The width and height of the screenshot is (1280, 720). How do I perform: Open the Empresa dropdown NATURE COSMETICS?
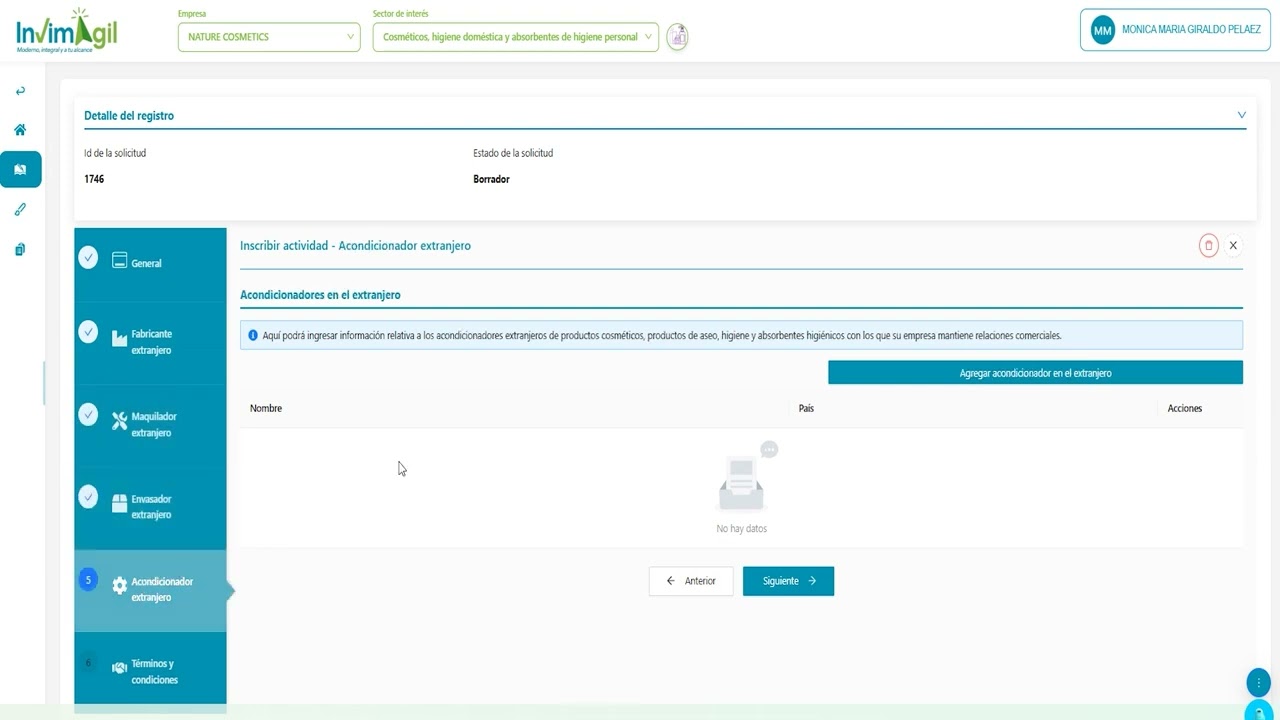[269, 37]
